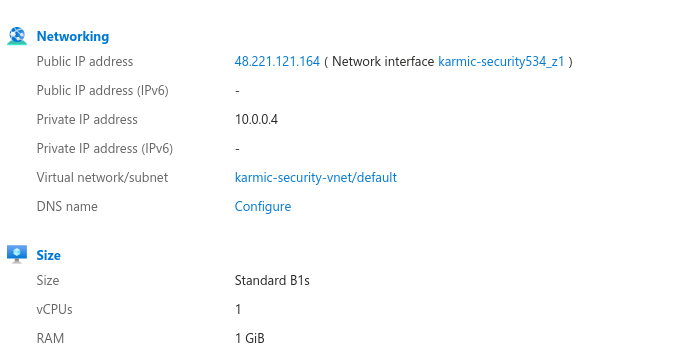Open the Networking section heading
The width and height of the screenshot is (694, 361).
73,36
